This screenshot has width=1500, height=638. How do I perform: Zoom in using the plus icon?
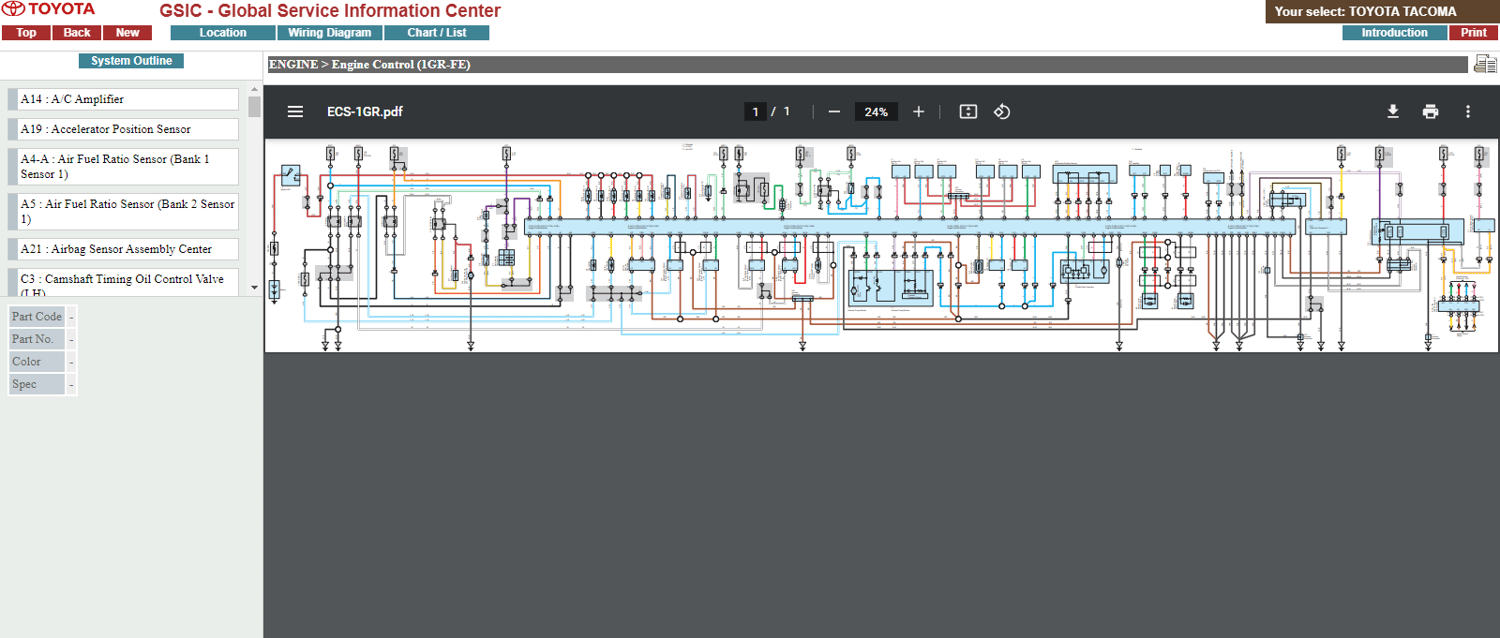pyautogui.click(x=919, y=112)
